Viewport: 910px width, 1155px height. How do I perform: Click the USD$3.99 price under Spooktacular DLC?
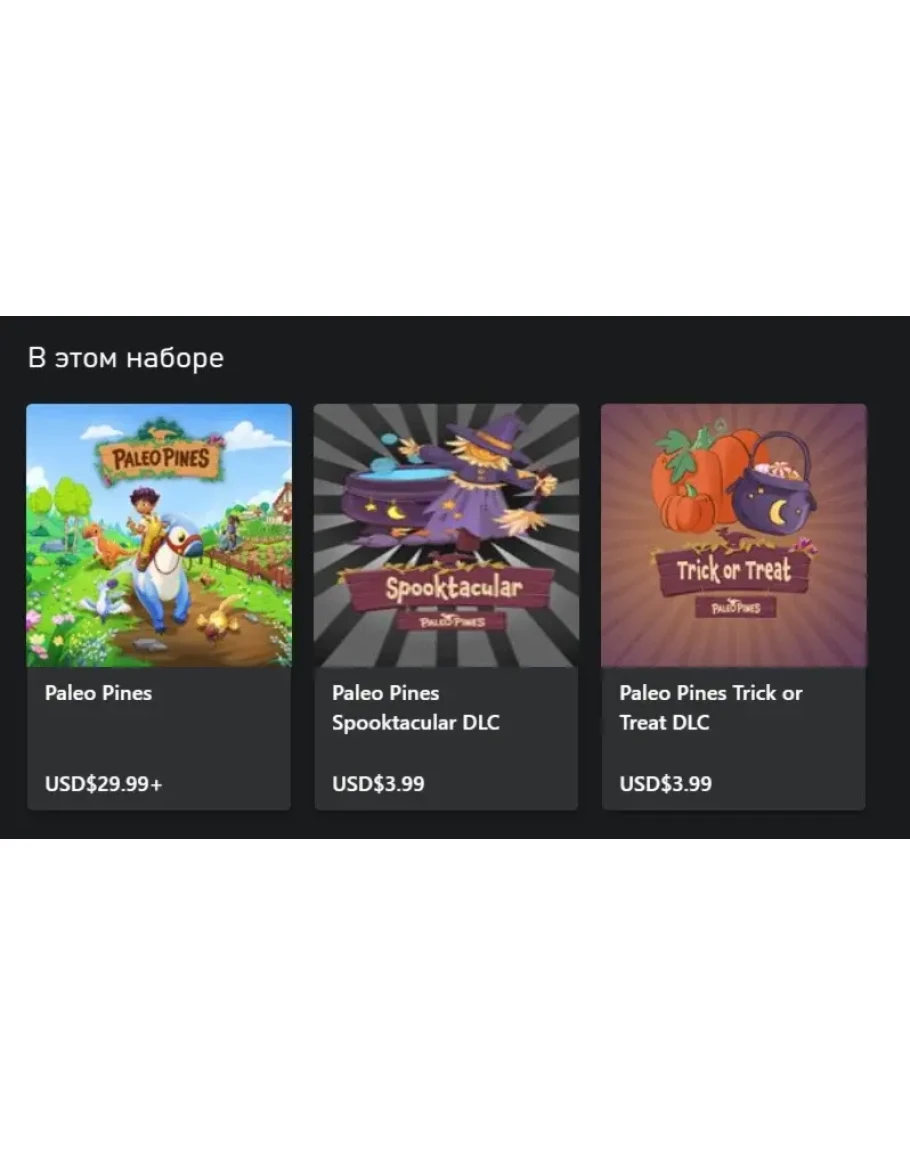tap(378, 784)
